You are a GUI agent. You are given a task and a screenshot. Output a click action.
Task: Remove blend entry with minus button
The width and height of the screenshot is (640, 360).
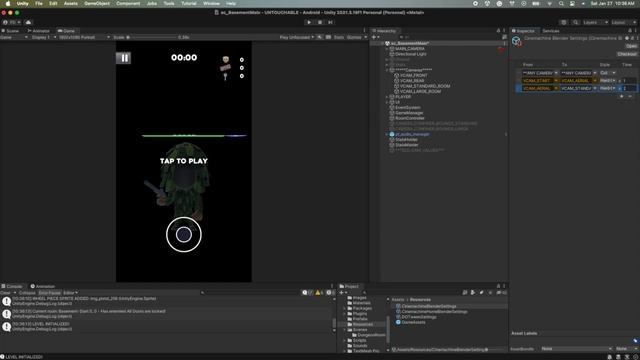tap(630, 96)
